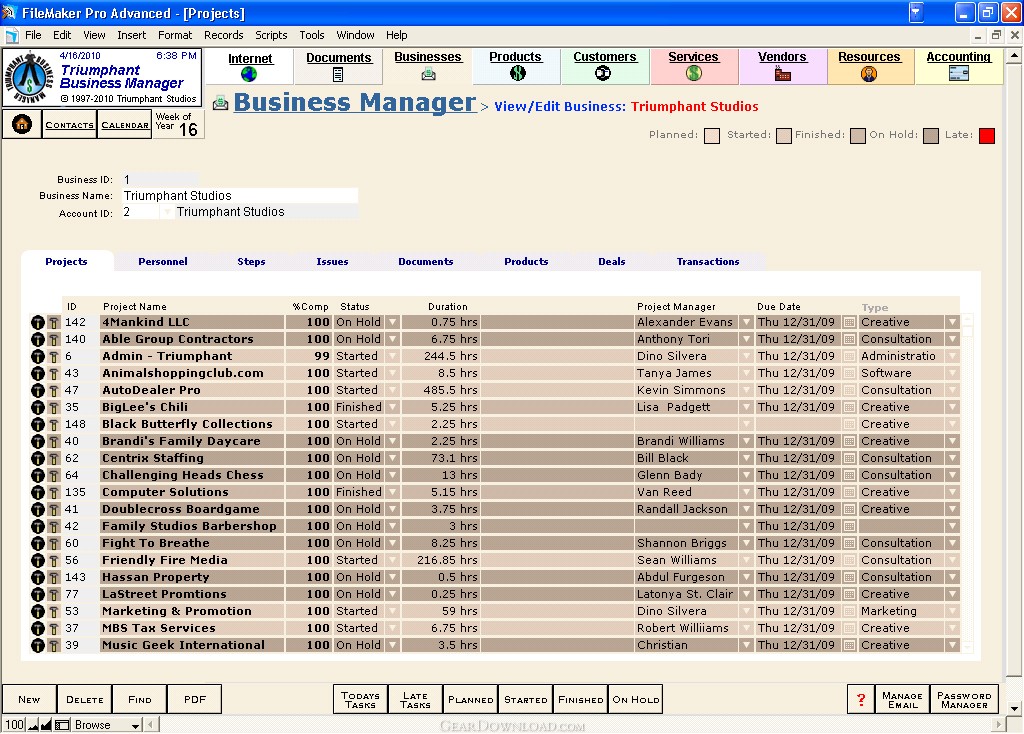Switch to the Issues tab
Screen dimensions: 1024x734
[332, 261]
